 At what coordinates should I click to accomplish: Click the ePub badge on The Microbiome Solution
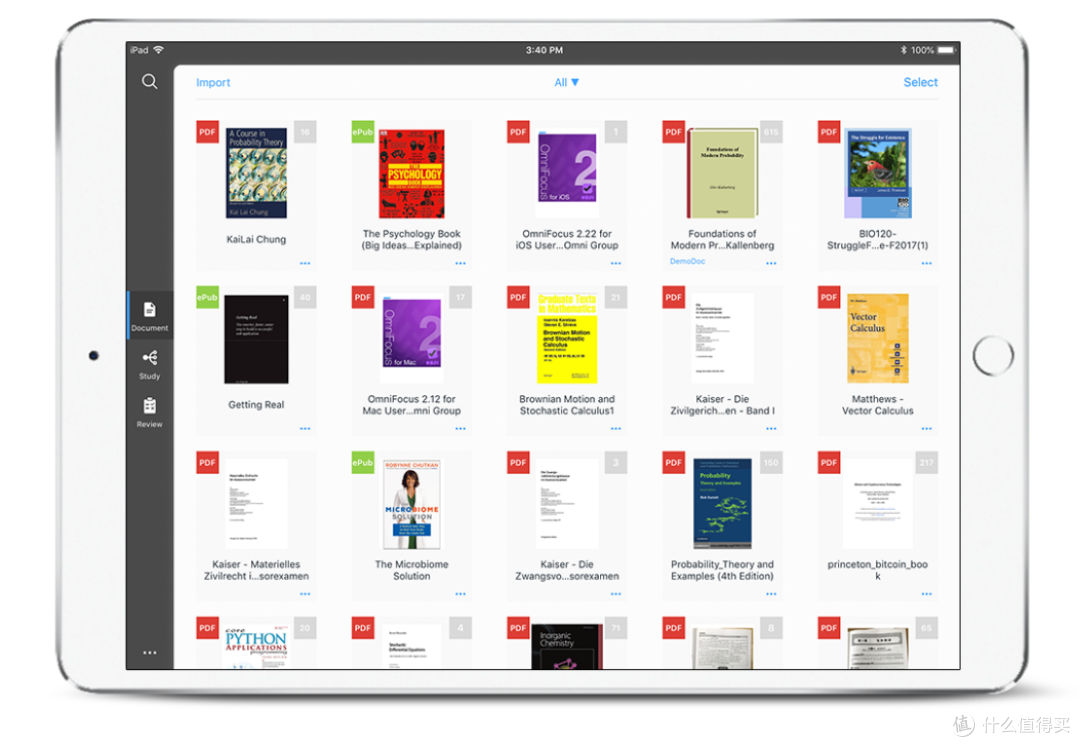pyautogui.click(x=362, y=462)
